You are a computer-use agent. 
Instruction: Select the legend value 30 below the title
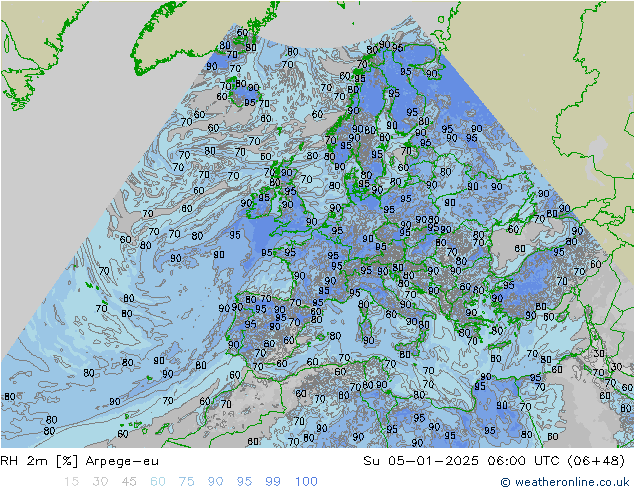click(100, 482)
